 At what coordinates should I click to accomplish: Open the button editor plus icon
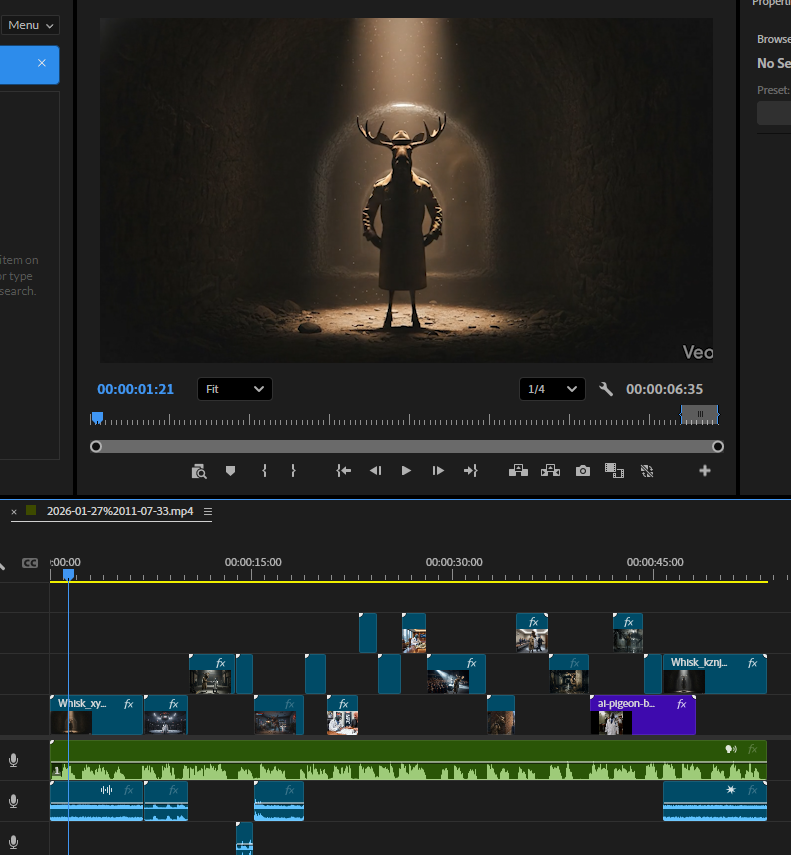coord(705,471)
